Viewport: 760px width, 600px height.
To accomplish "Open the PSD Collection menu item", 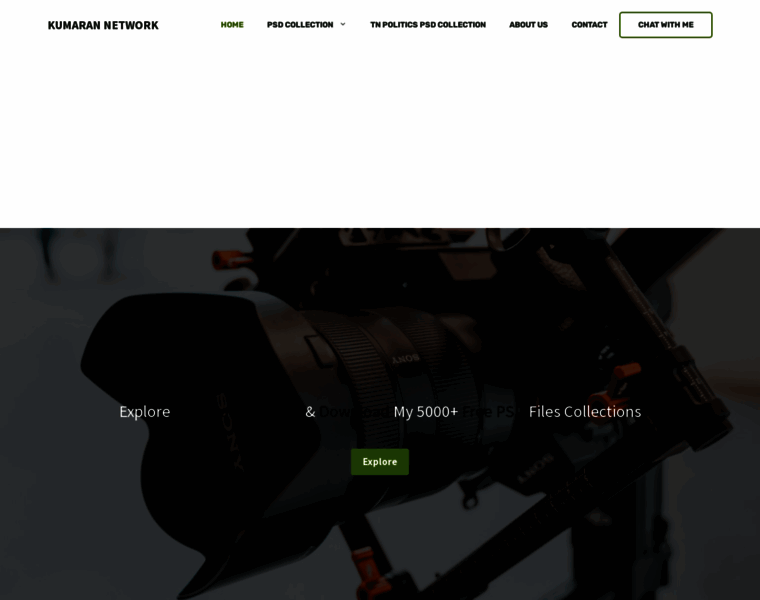I will [x=300, y=25].
